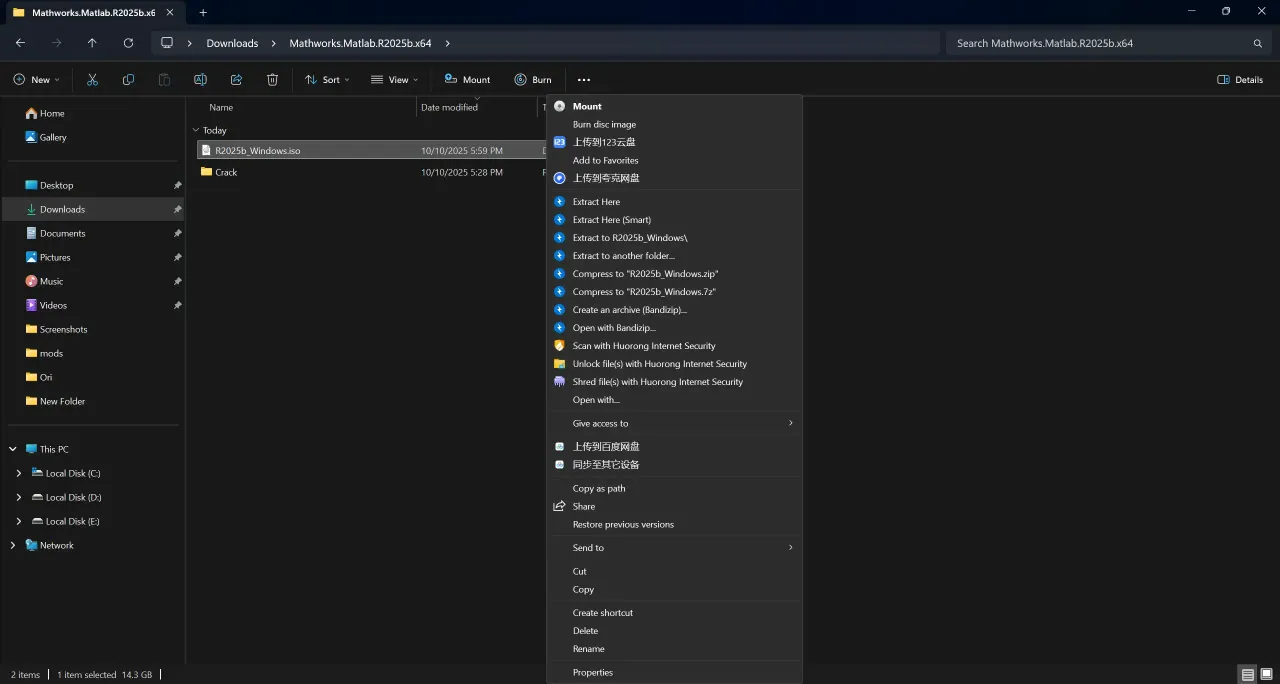Click the Cut scissors icon in toolbar

[x=92, y=80]
